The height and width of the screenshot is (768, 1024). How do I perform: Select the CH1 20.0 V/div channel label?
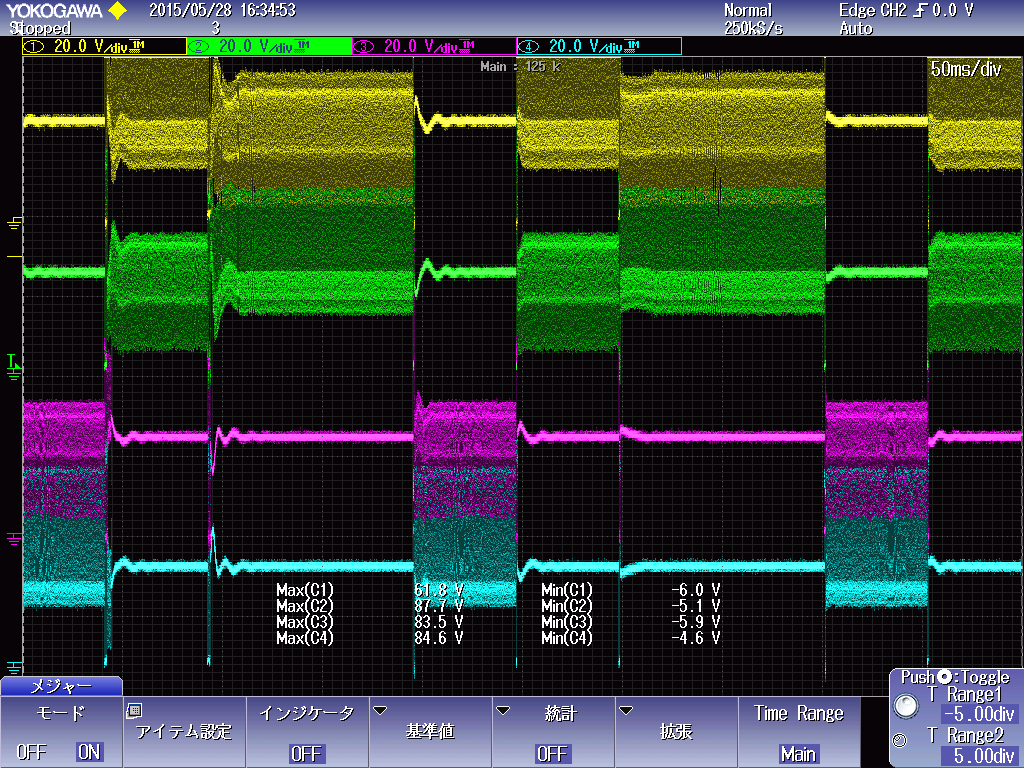(x=104, y=46)
